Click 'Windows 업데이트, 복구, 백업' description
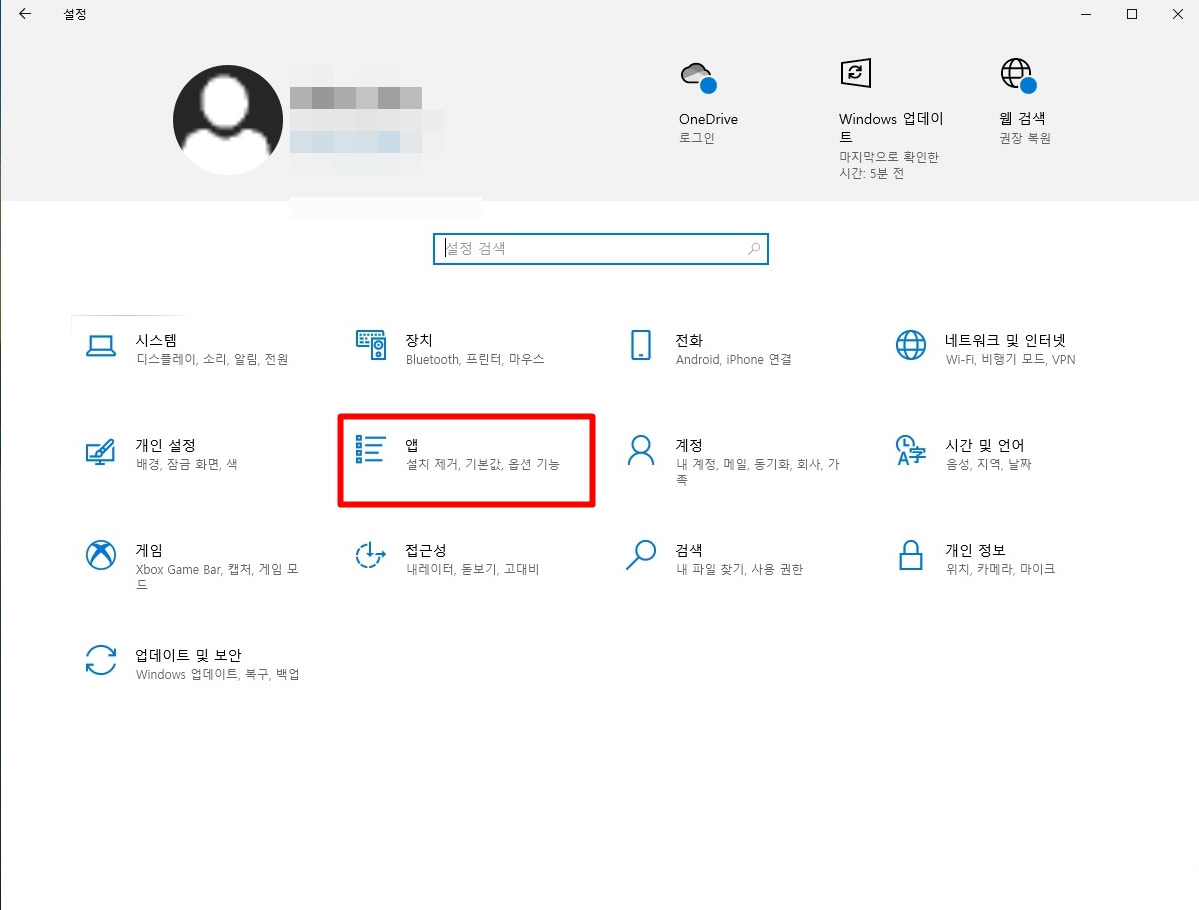The height and width of the screenshot is (910, 1199). point(217,674)
